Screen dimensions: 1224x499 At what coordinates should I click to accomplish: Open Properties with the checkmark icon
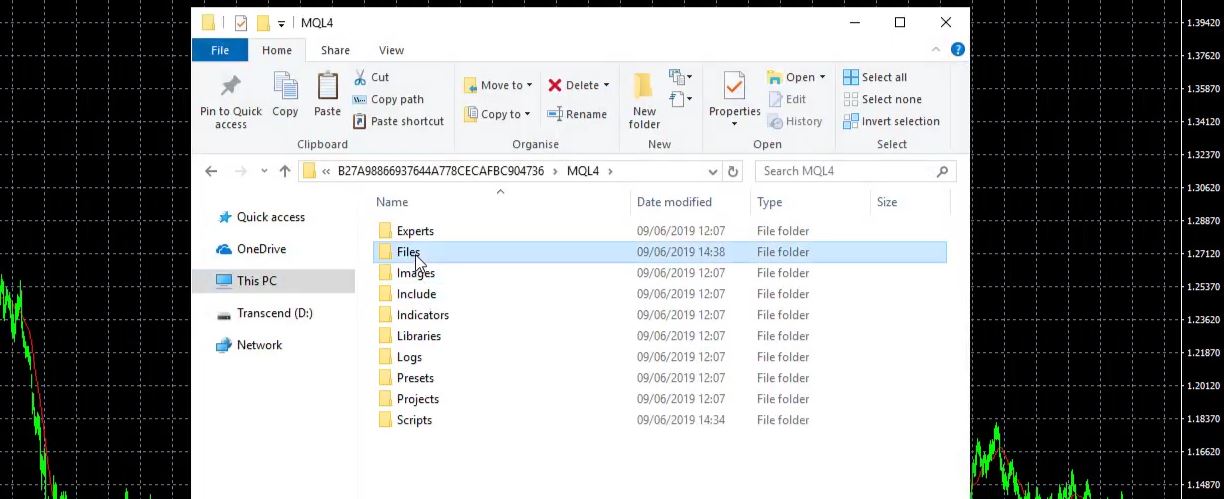click(734, 88)
